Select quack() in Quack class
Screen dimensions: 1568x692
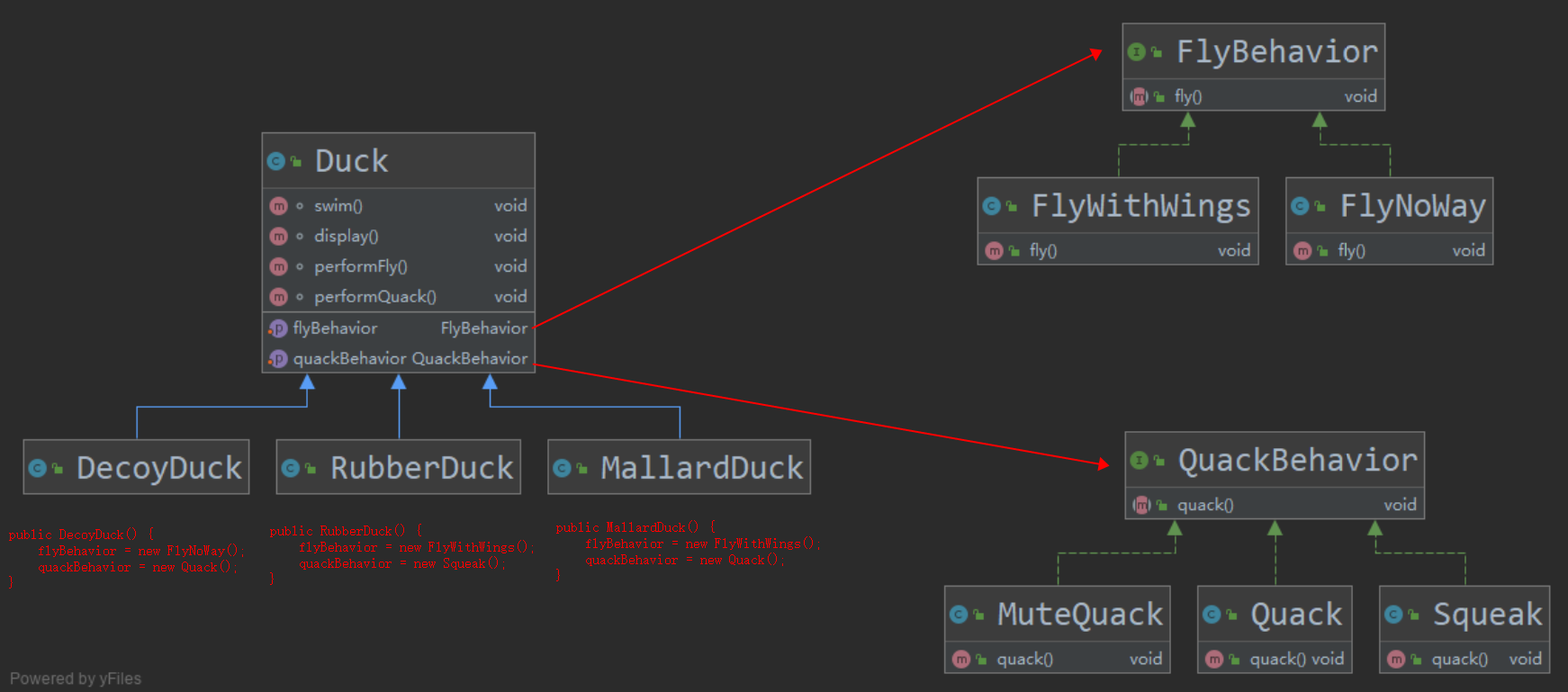point(1275,659)
